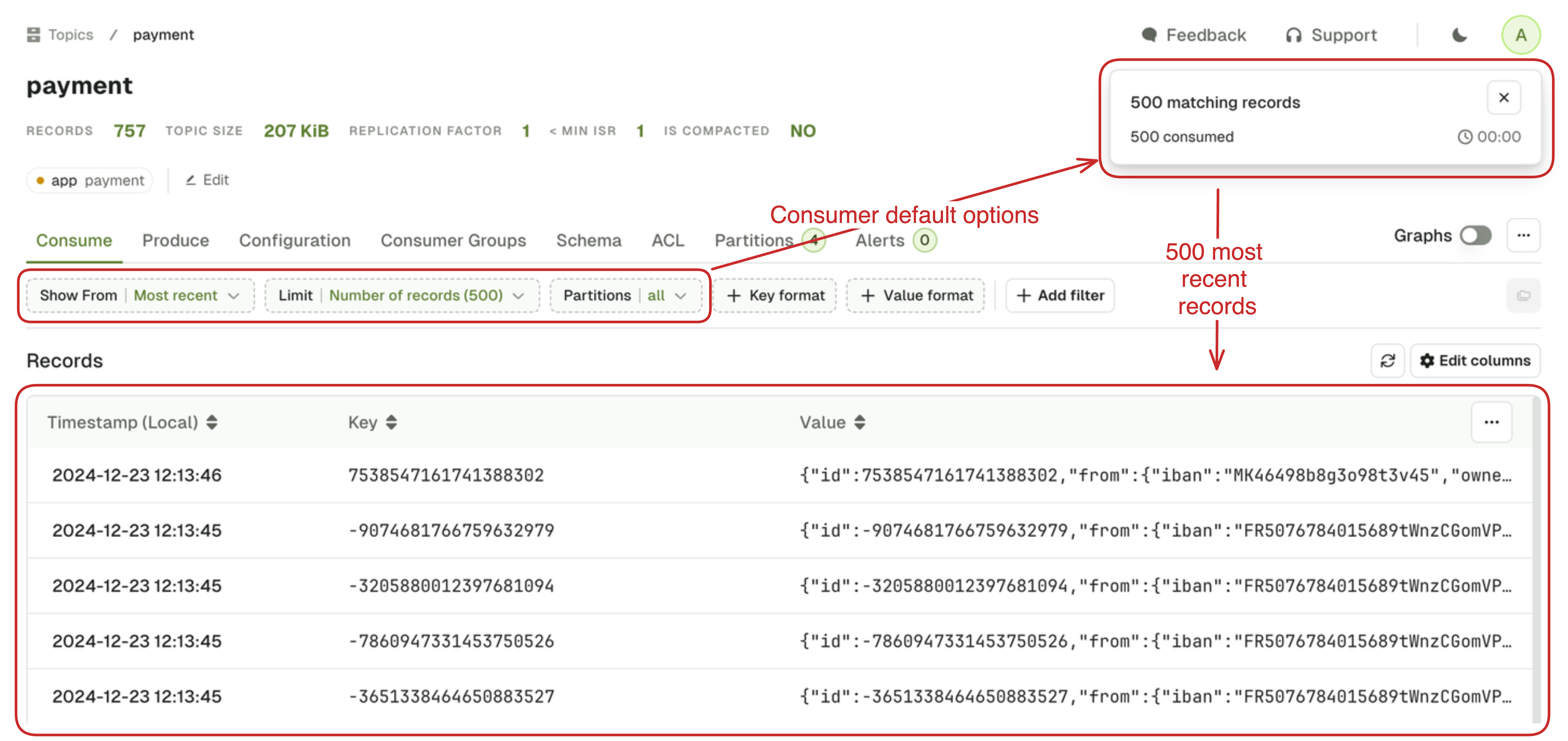Close the 500 matching records notification
Image resolution: width=1568 pixels, height=741 pixels.
pos(1503,97)
